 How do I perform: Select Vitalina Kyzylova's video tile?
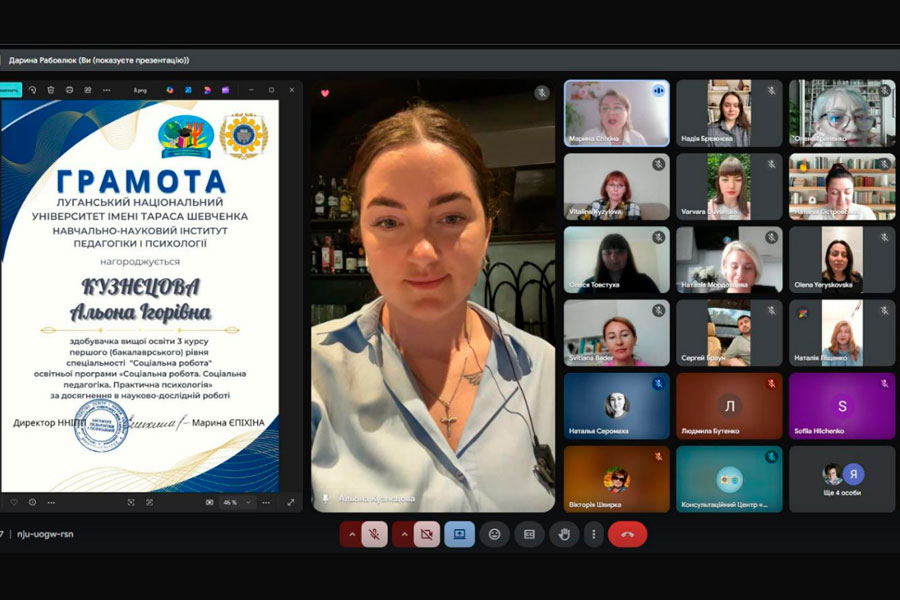point(616,187)
